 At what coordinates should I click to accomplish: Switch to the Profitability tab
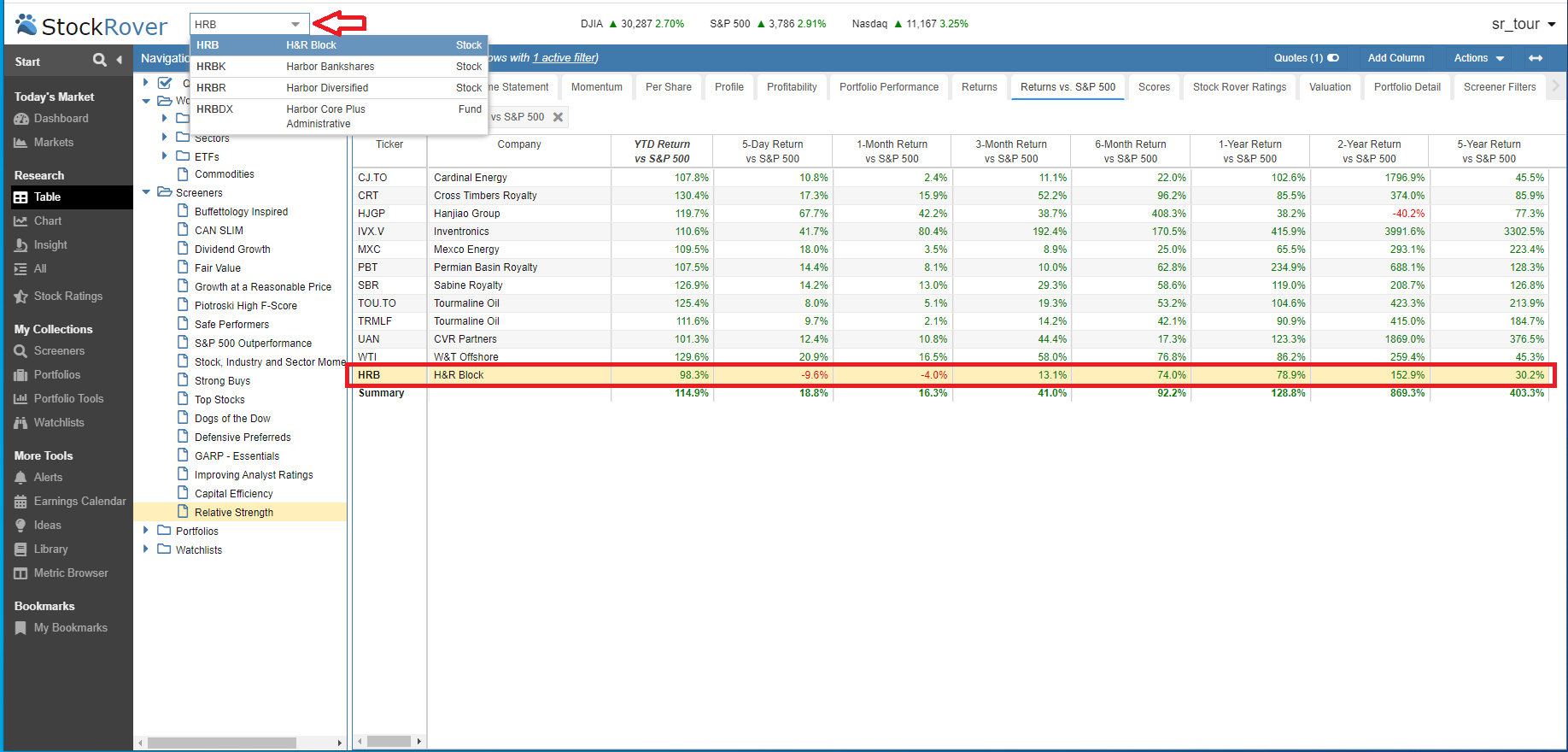(x=792, y=87)
